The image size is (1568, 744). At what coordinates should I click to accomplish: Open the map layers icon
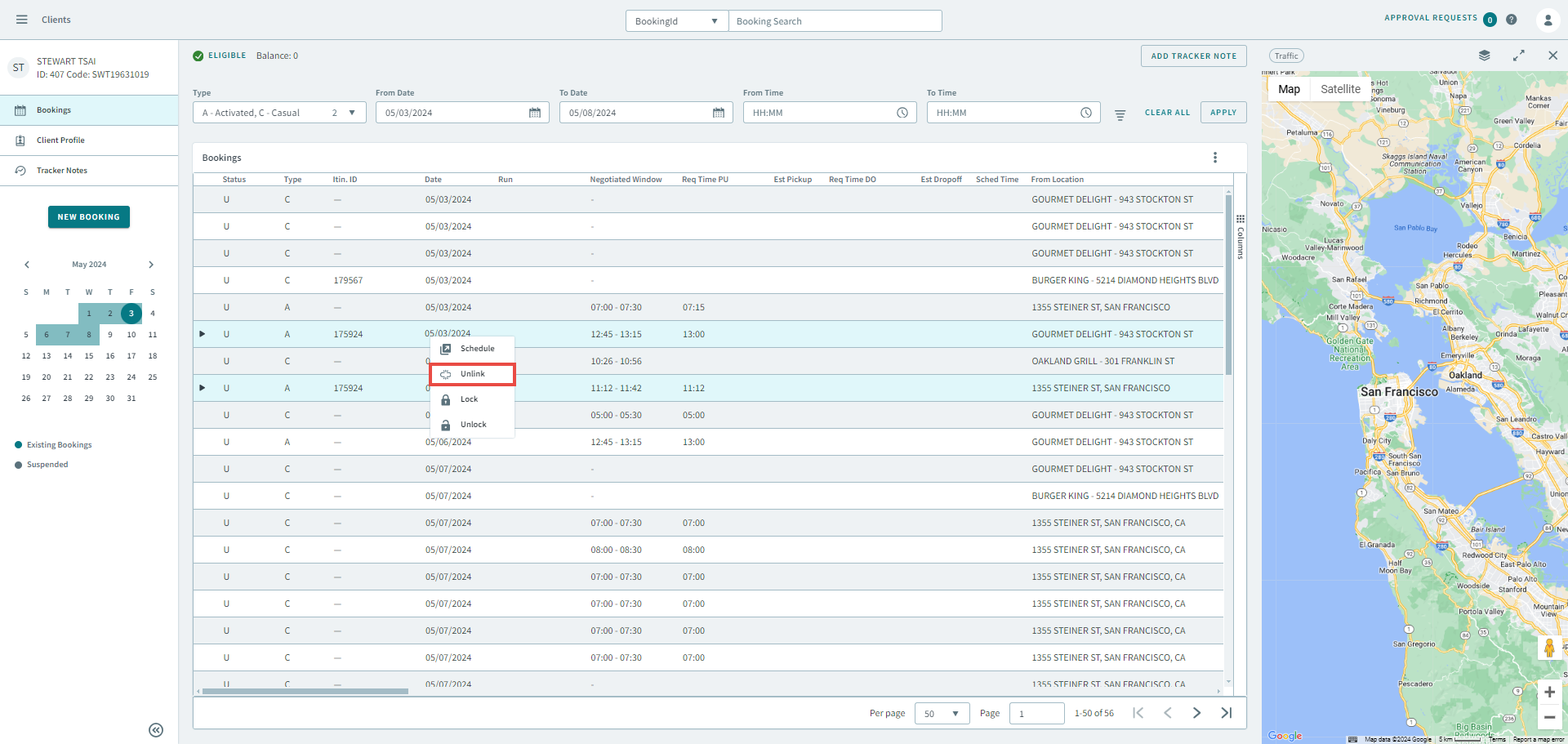pos(1484,56)
